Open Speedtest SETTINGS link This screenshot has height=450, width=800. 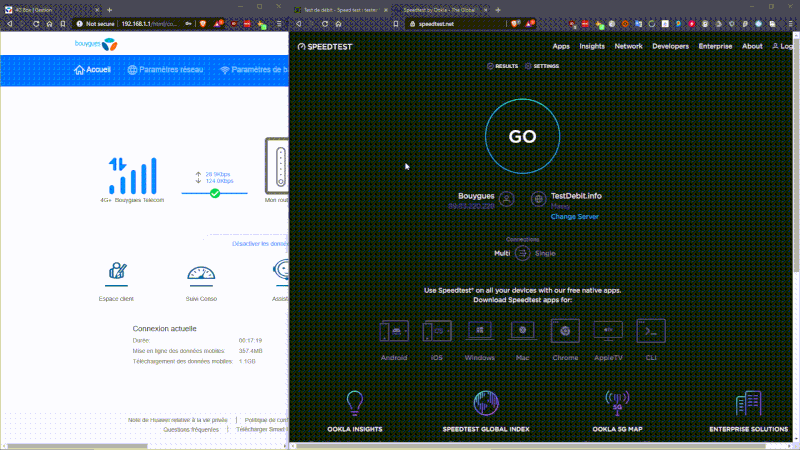(542, 66)
